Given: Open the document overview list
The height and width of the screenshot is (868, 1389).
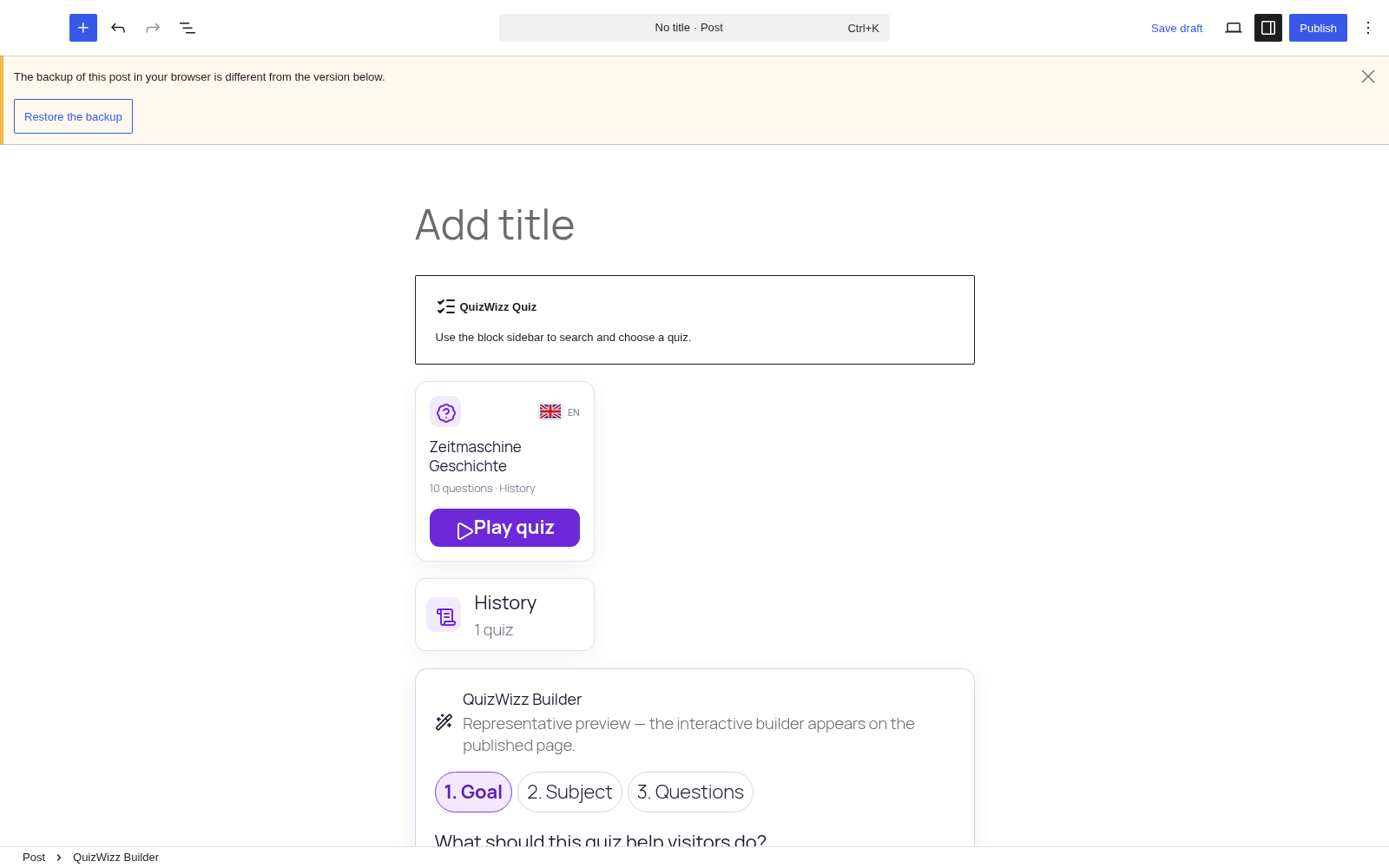Looking at the screenshot, I should 188,28.
